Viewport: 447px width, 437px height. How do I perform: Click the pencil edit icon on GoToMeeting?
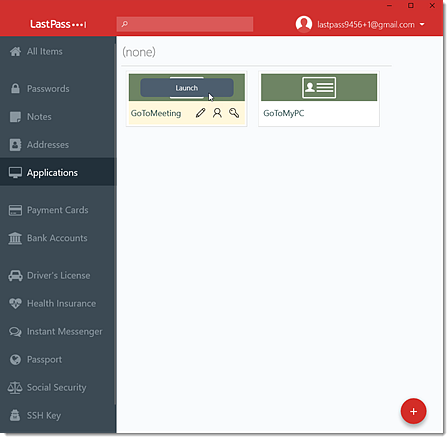pos(200,113)
